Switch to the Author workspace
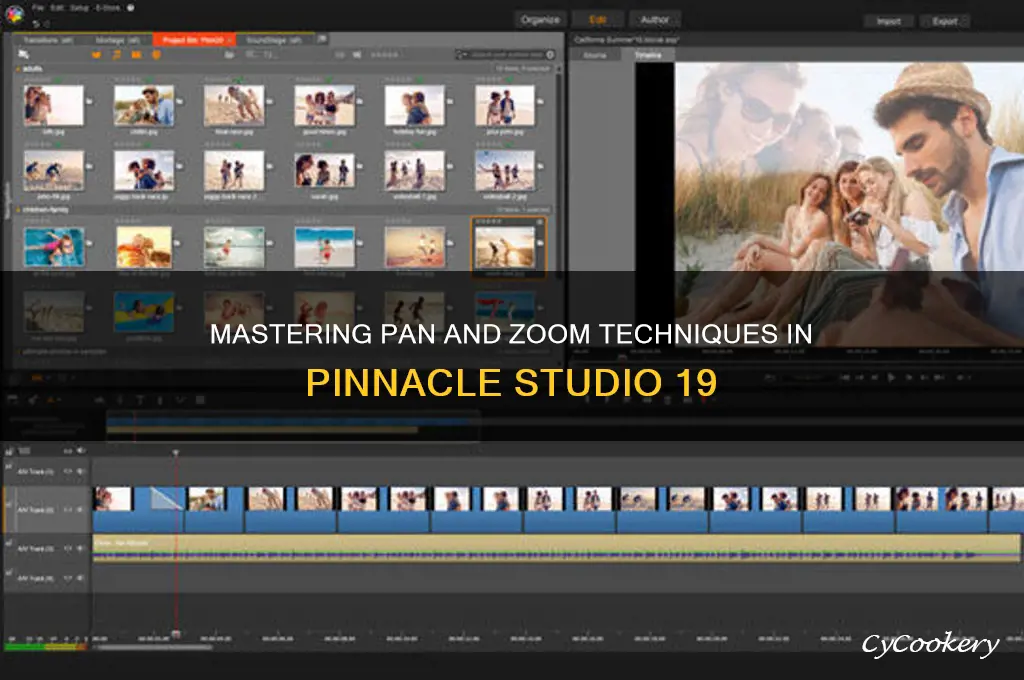 tap(654, 20)
